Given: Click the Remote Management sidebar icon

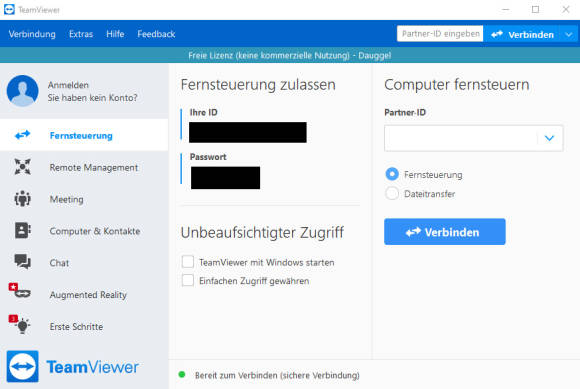Looking at the screenshot, I should click(23, 167).
